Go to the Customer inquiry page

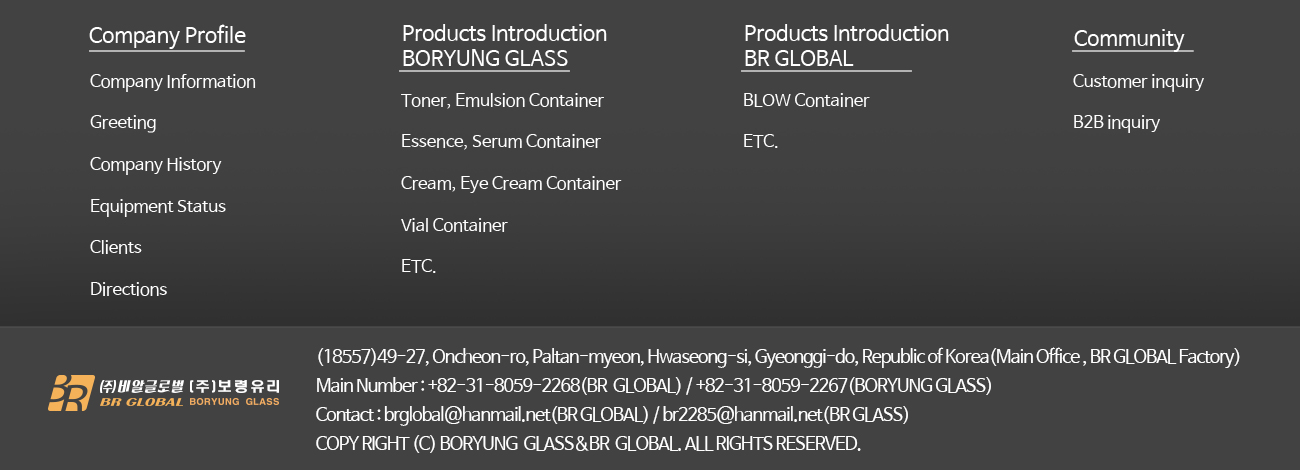[1138, 81]
